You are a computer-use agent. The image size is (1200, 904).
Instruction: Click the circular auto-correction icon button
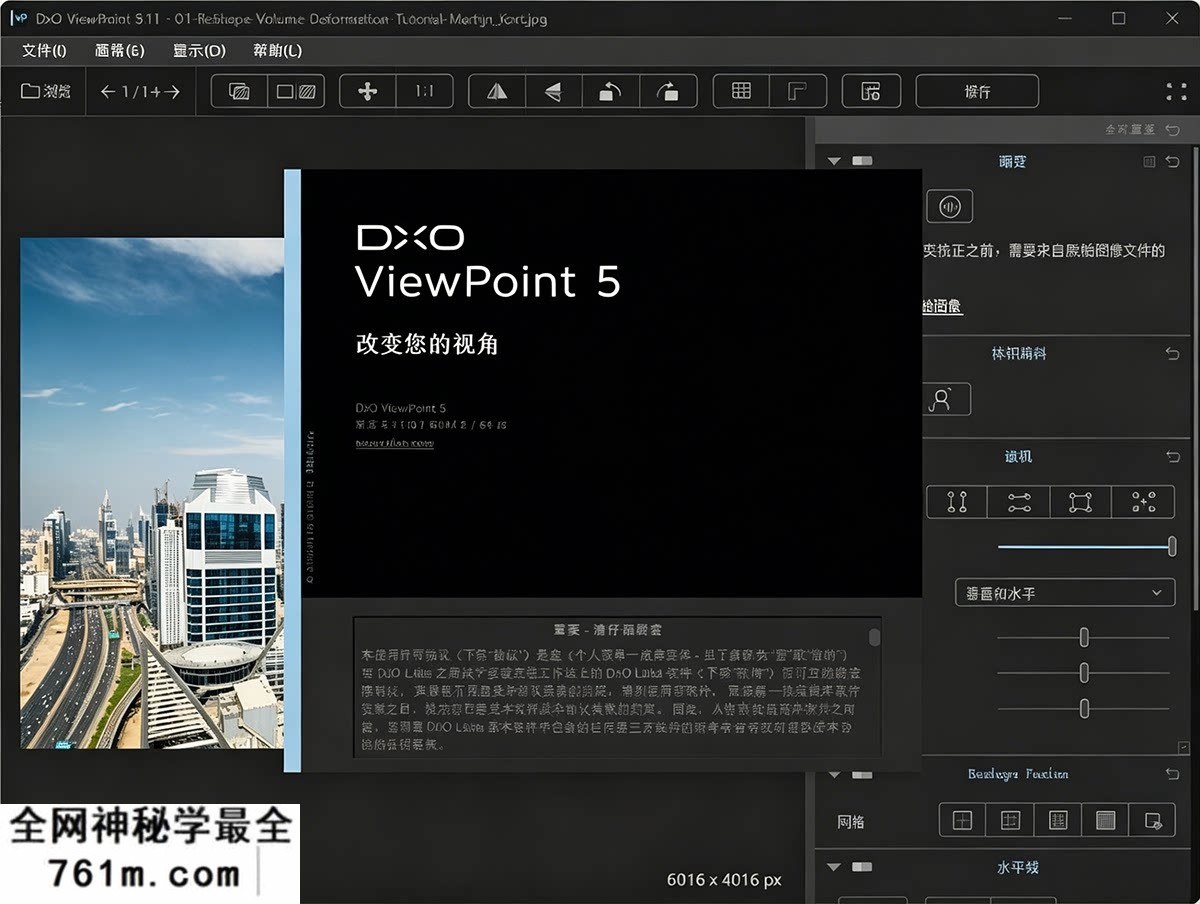click(949, 206)
